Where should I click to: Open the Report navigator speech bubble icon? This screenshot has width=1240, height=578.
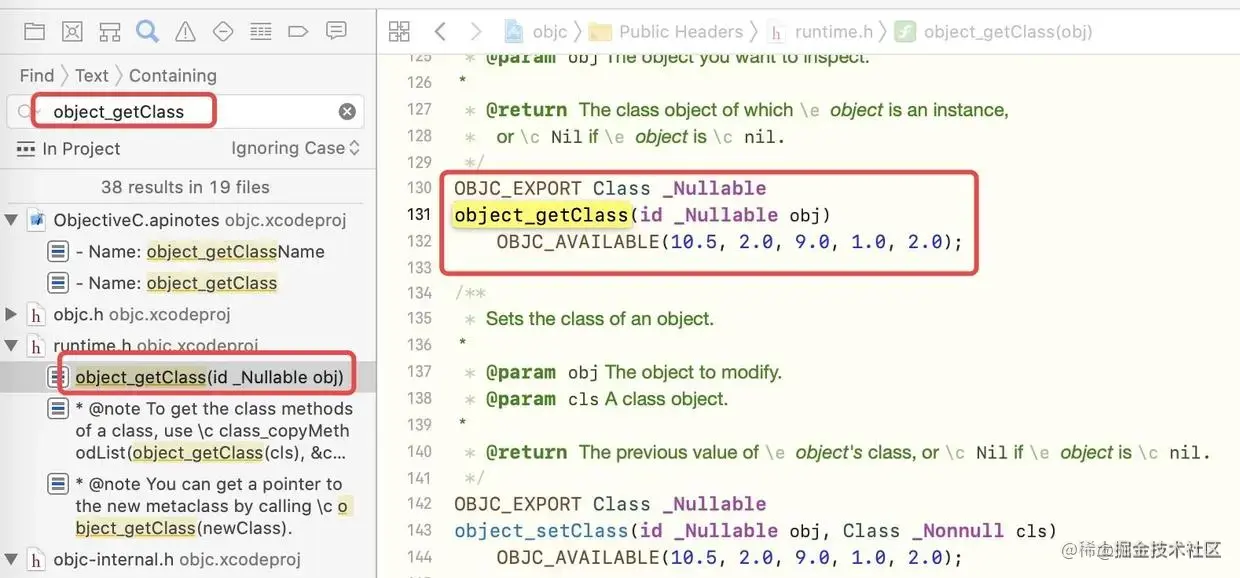pos(334,31)
